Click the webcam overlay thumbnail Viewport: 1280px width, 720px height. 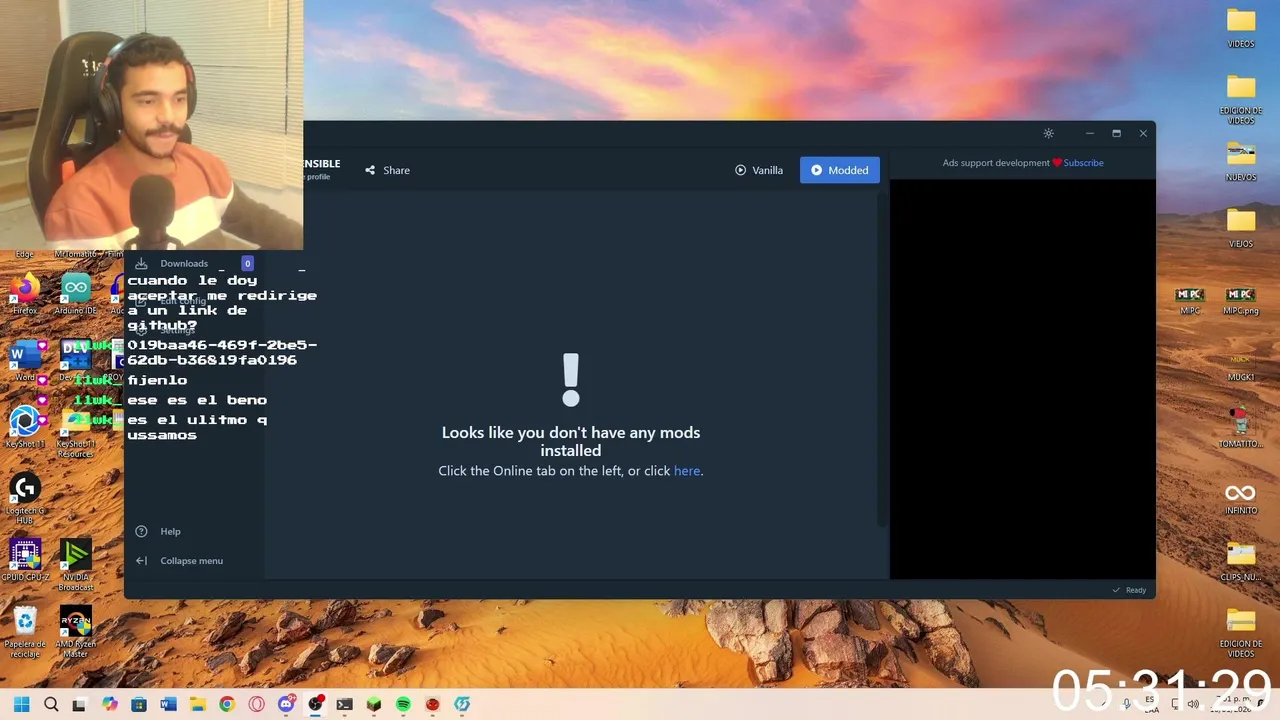click(151, 125)
